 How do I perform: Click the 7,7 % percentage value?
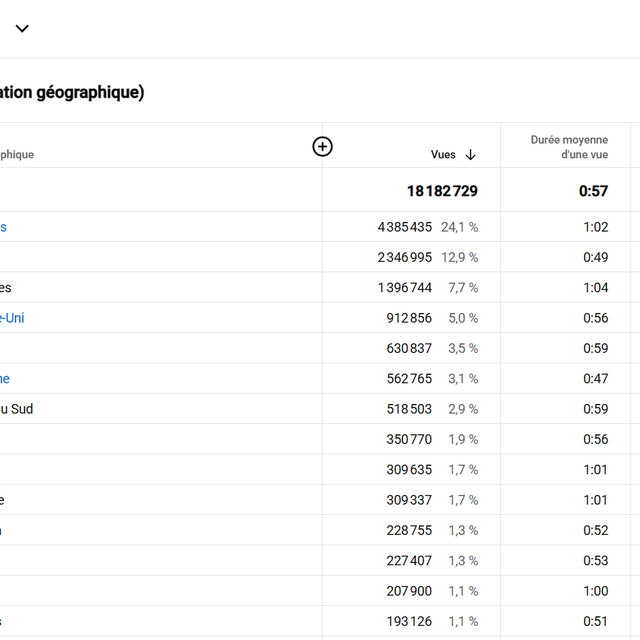[x=463, y=288]
